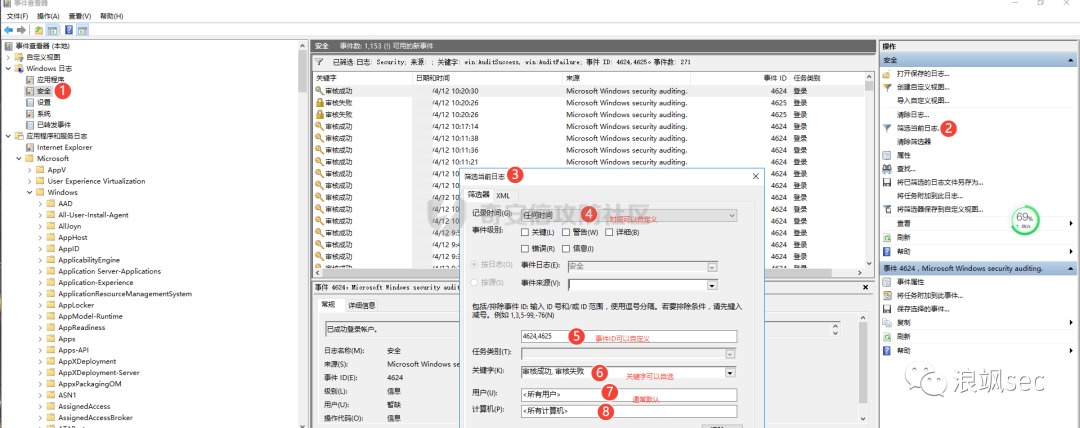
Task: Click 打开保存的日志 action
Action: click(922, 74)
